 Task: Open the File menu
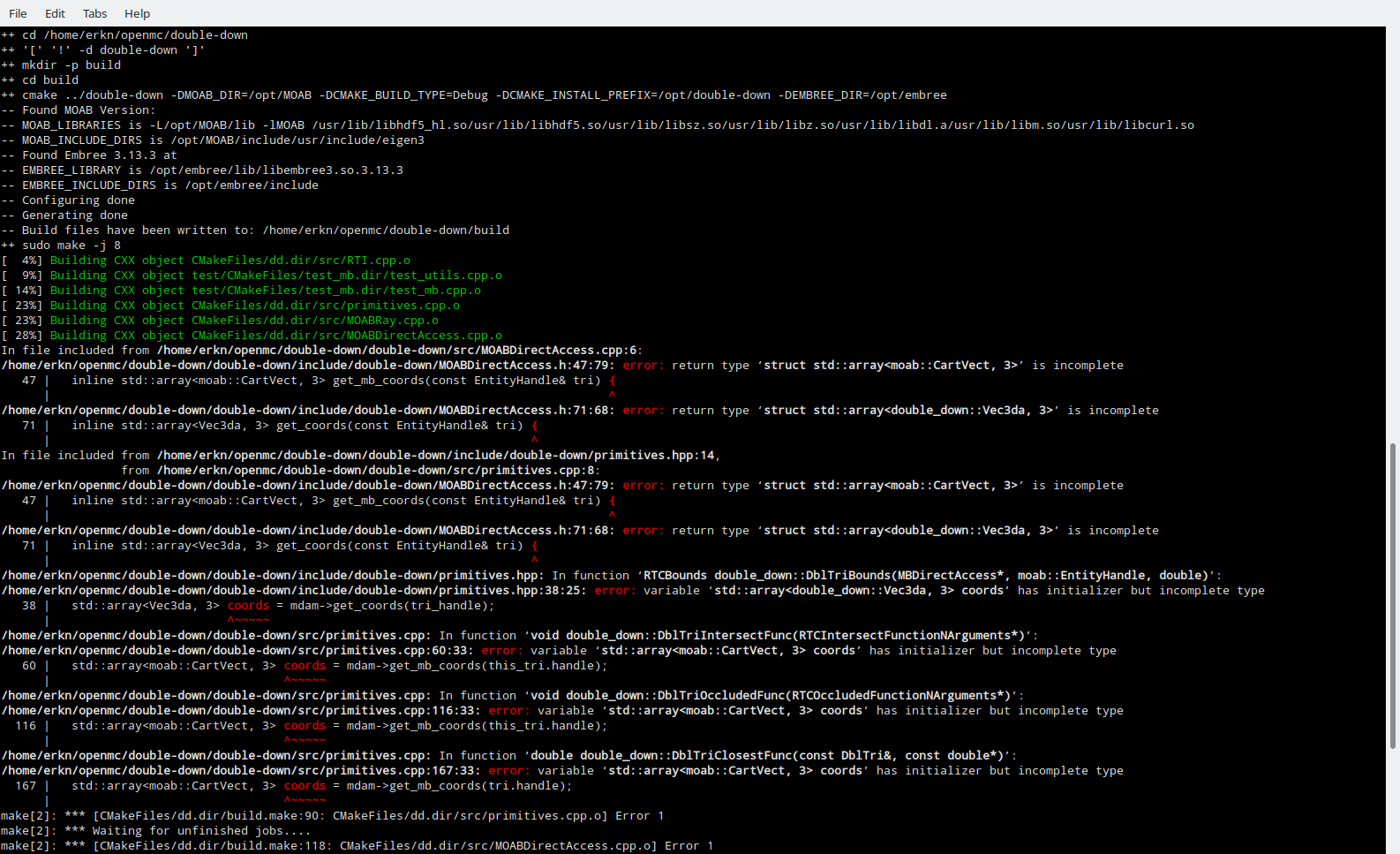click(x=18, y=13)
